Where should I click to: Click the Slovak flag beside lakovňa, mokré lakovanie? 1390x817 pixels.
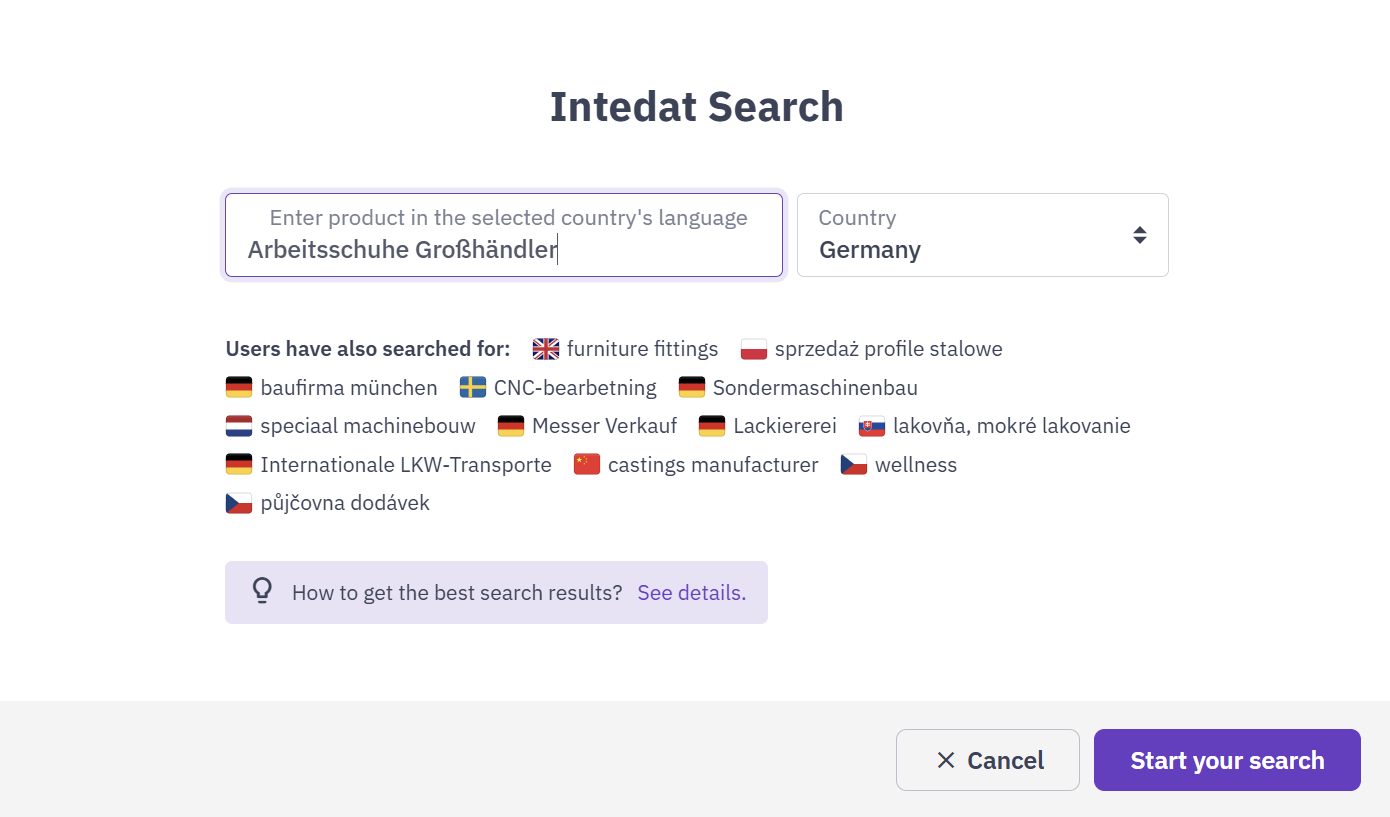[x=872, y=426]
